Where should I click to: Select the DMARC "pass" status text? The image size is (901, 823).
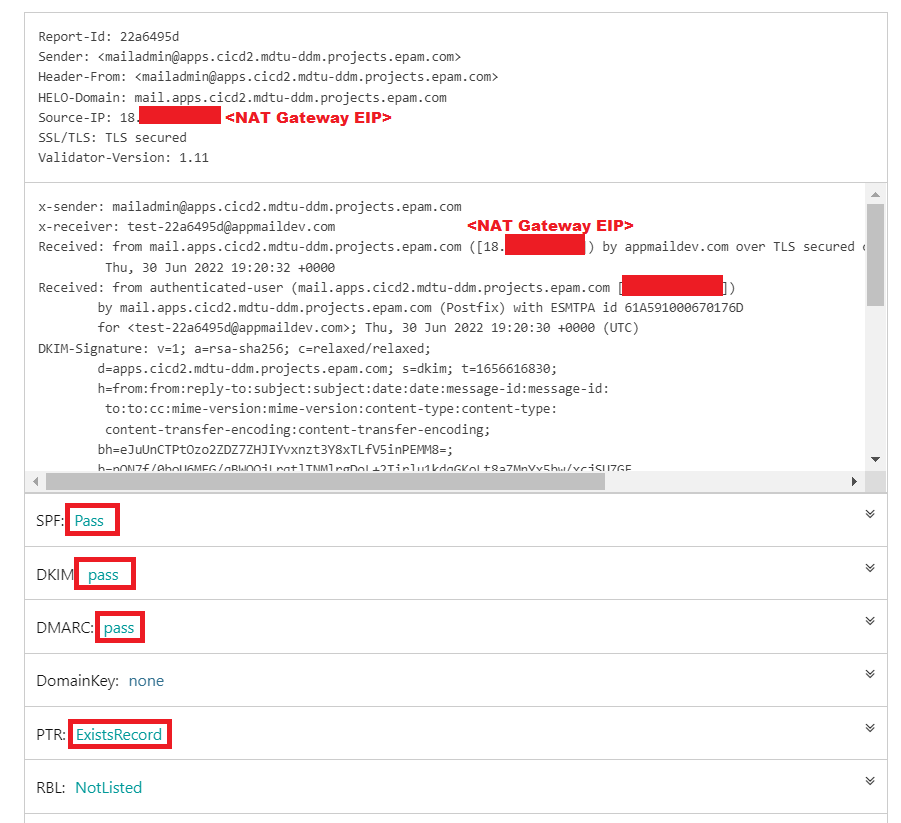point(119,628)
